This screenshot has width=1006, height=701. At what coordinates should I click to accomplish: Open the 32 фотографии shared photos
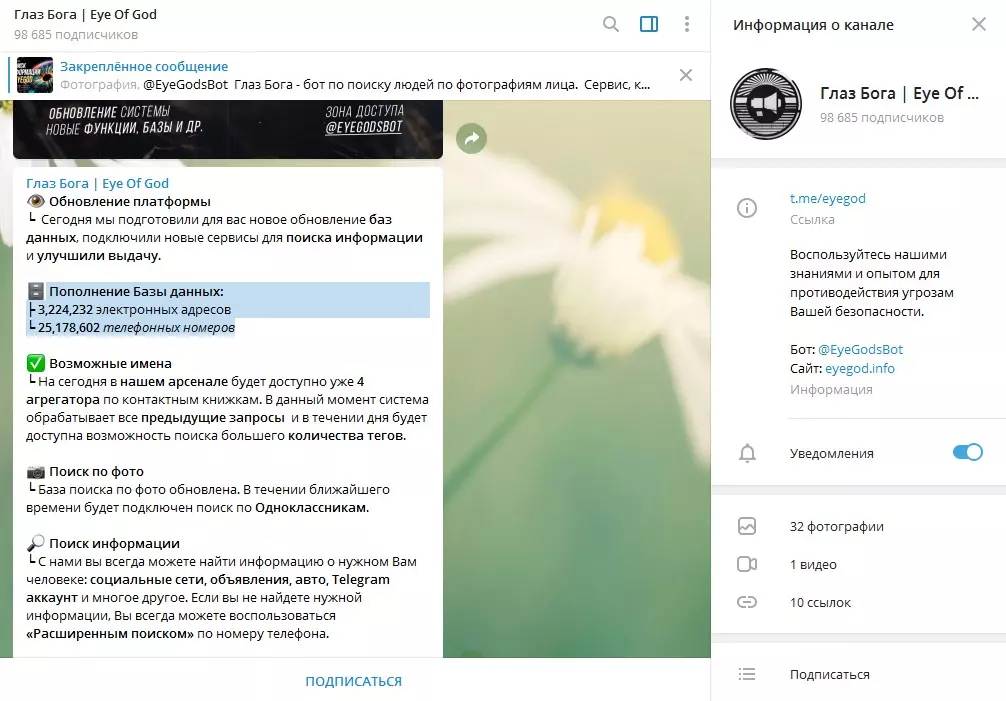(x=837, y=527)
